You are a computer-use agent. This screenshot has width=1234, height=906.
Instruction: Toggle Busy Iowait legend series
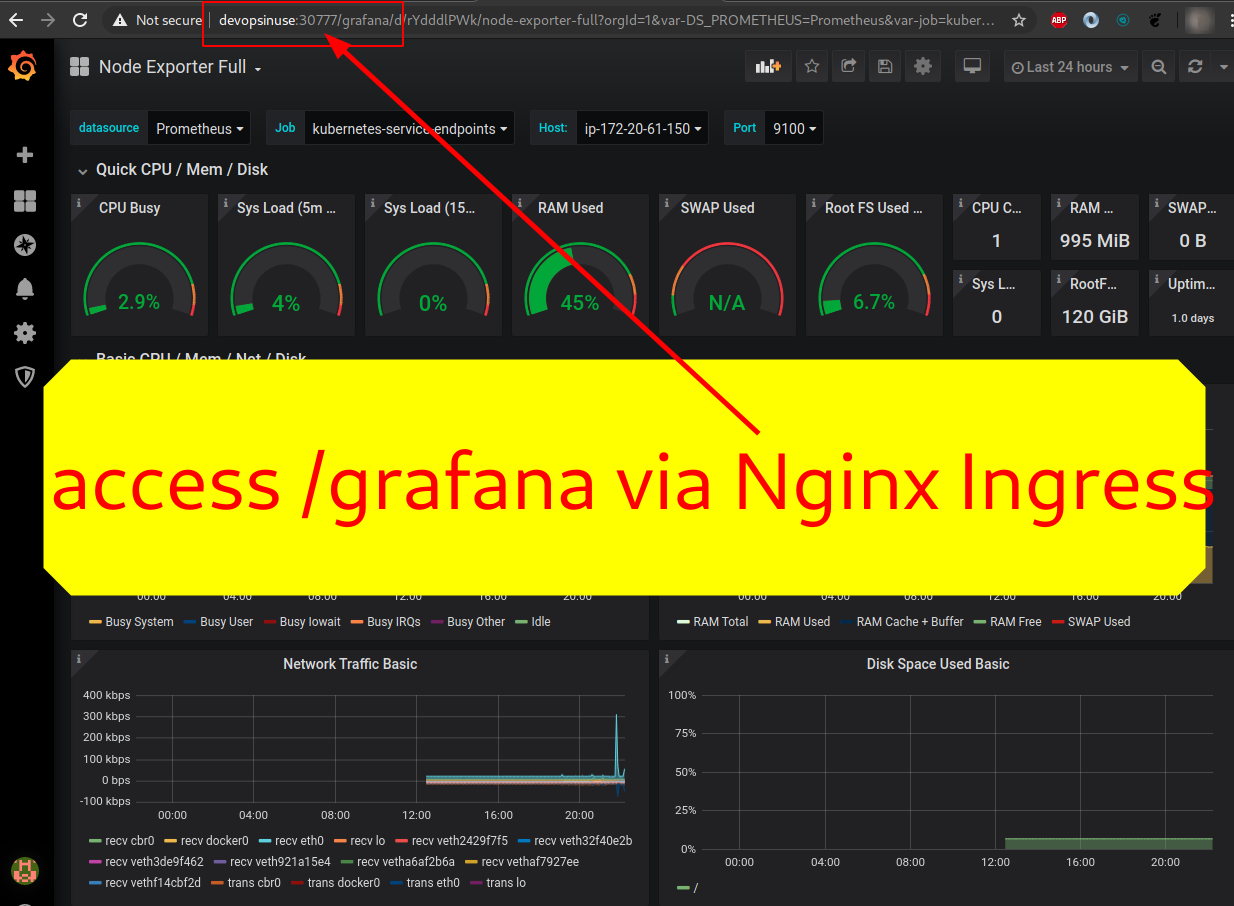310,622
